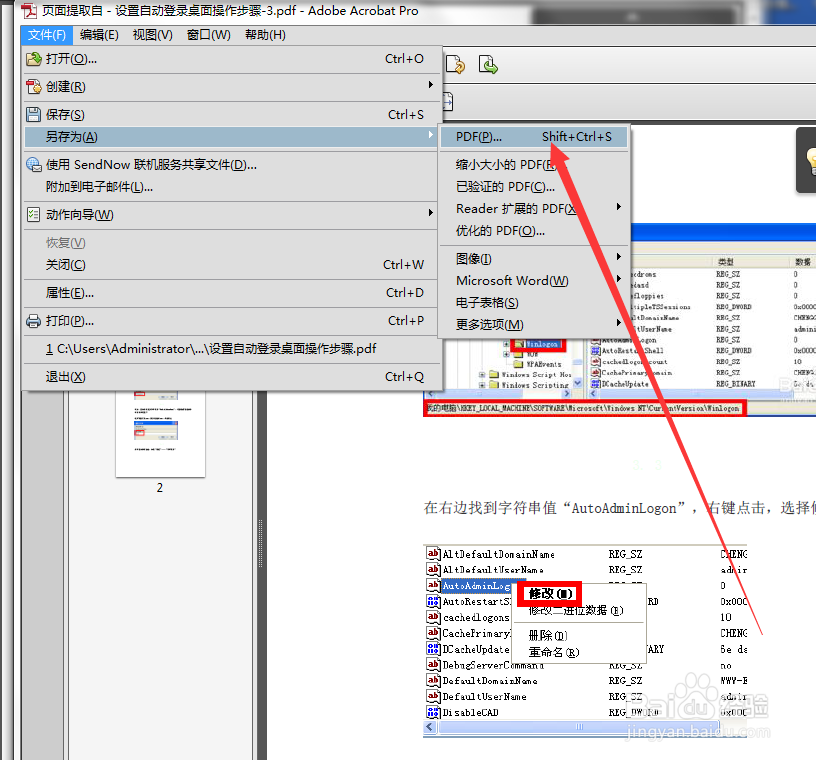
Task: Select 已验证的 PDF(C)... option
Action: [534, 187]
